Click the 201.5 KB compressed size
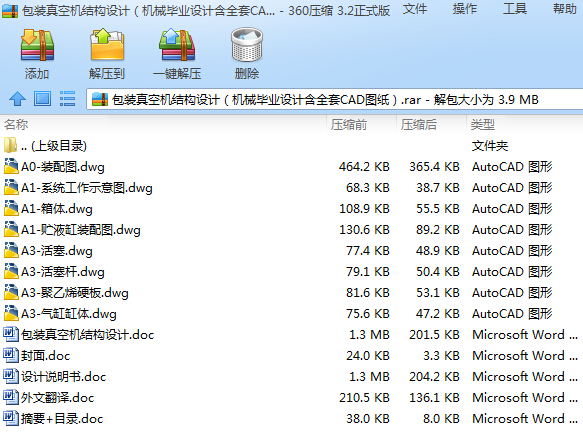Screen dimensions: 583x434 [434, 335]
